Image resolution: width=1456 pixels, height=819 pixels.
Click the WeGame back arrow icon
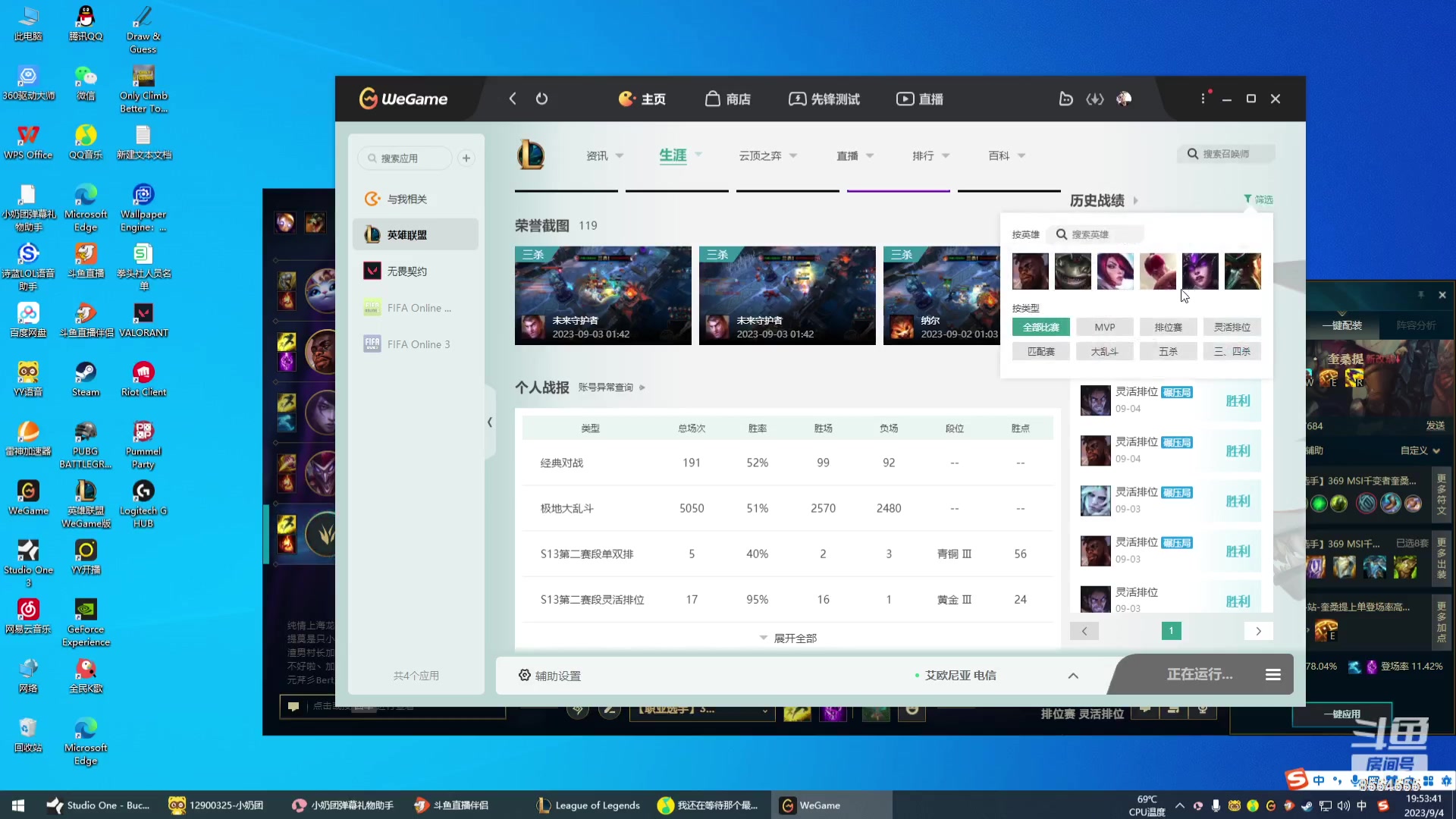click(x=513, y=99)
